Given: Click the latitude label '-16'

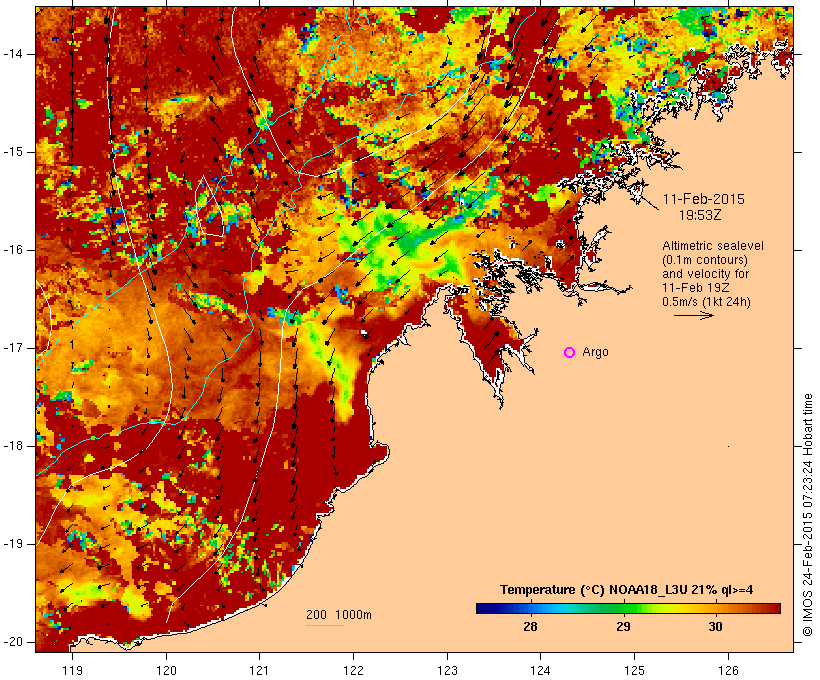Looking at the screenshot, I should (x=12, y=250).
